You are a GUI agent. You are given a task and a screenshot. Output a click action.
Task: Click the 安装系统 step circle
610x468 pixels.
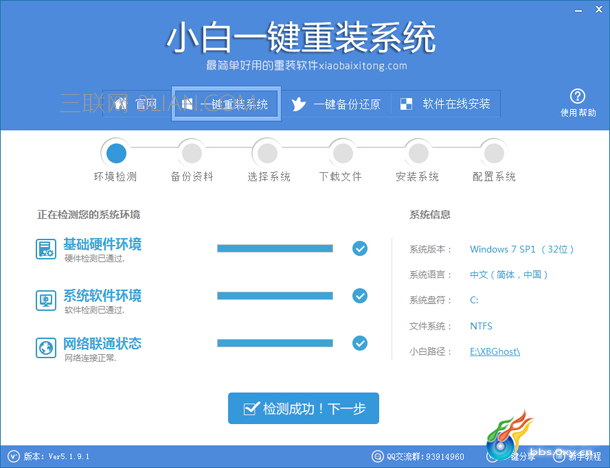419,153
